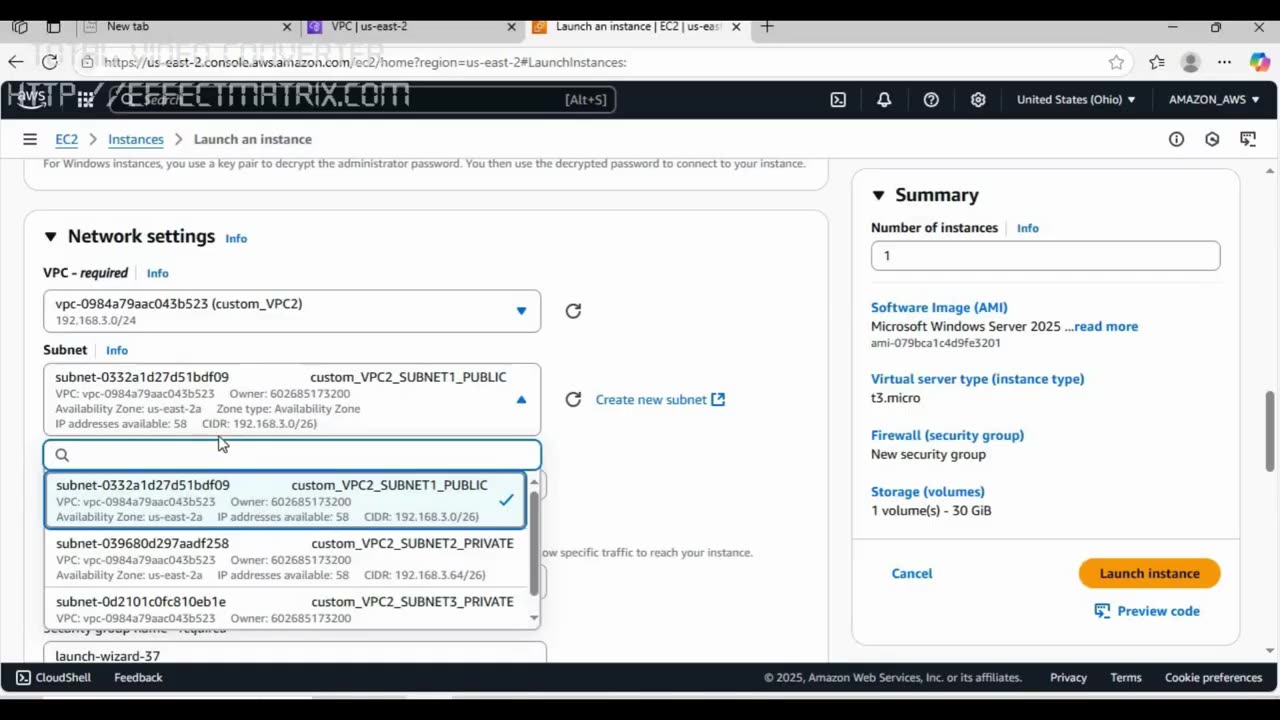The width and height of the screenshot is (1280, 720).
Task: Click the Launch instance button
Action: [1150, 573]
